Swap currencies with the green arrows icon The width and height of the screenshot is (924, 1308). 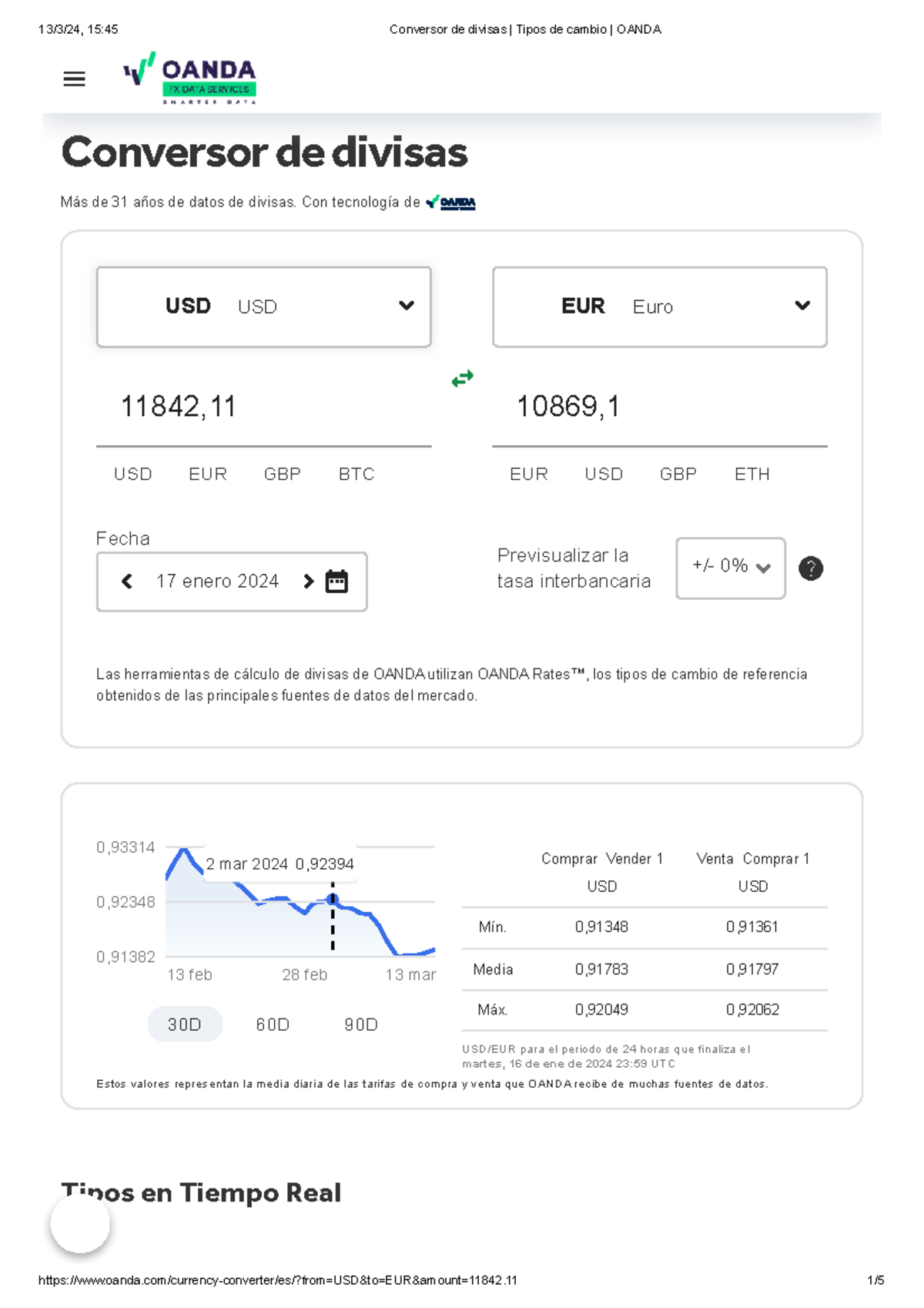(462, 378)
